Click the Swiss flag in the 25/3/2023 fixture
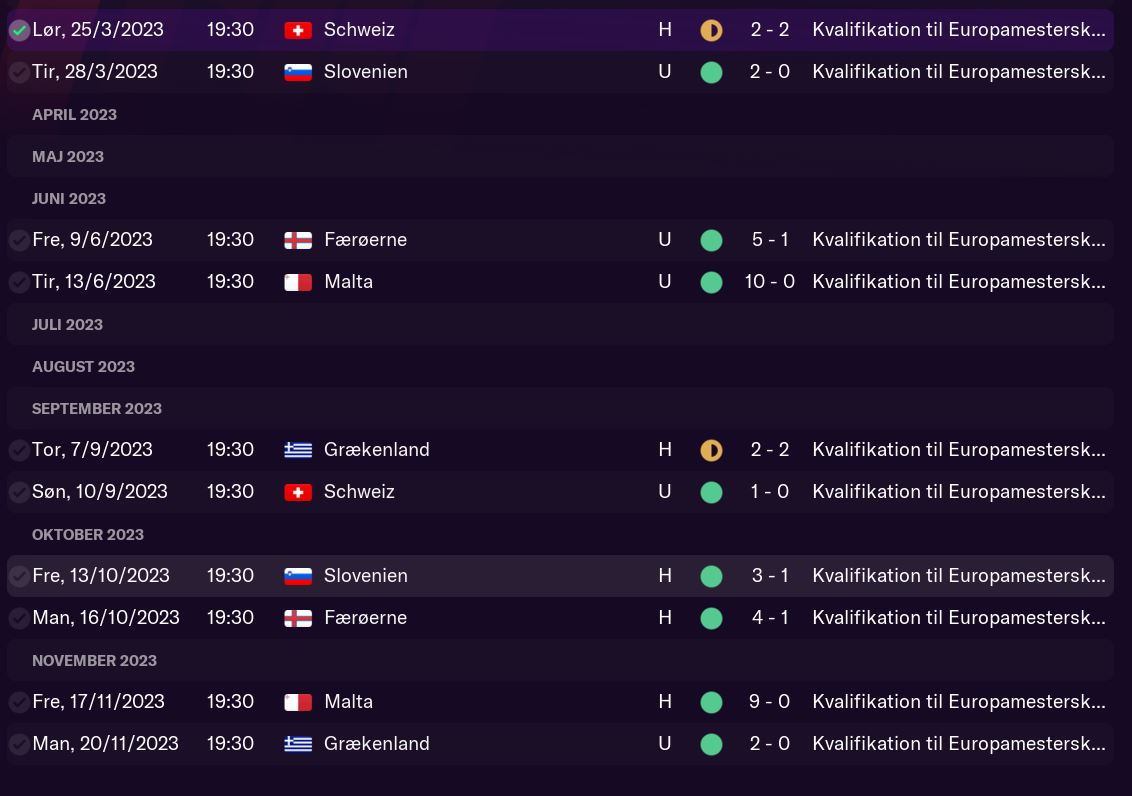The width and height of the screenshot is (1132, 796). tap(298, 30)
